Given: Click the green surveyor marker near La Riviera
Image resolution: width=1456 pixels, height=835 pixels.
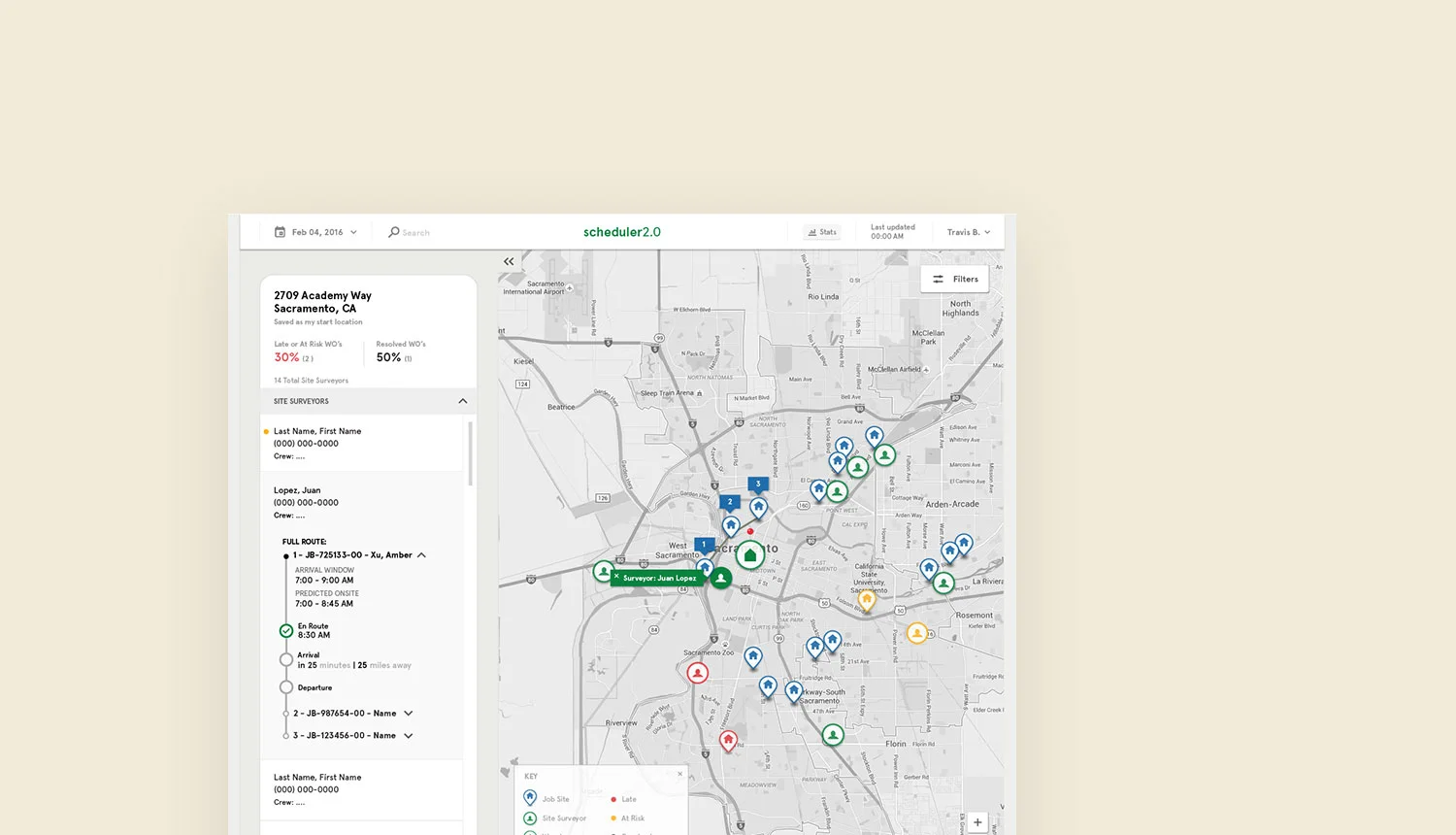Looking at the screenshot, I should pos(943,584).
